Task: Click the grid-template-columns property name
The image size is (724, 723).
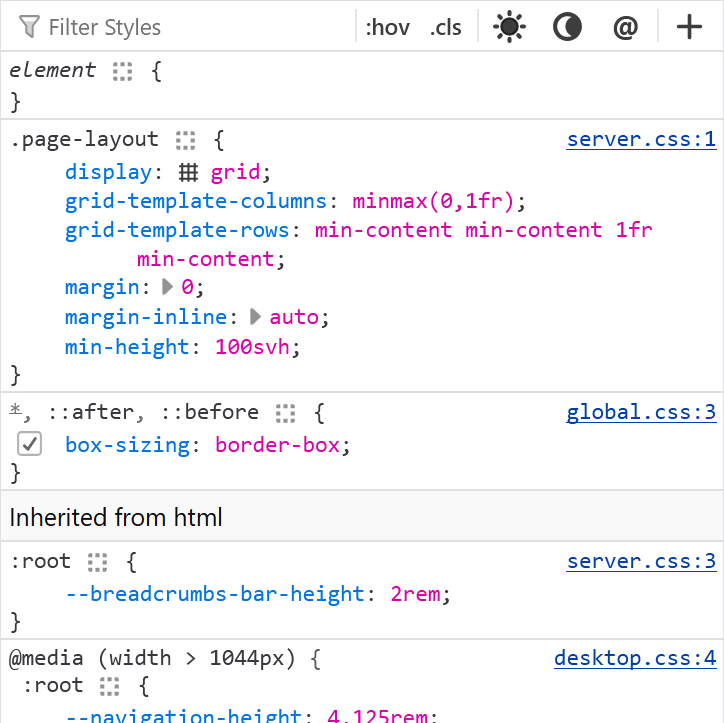Action: point(196,201)
